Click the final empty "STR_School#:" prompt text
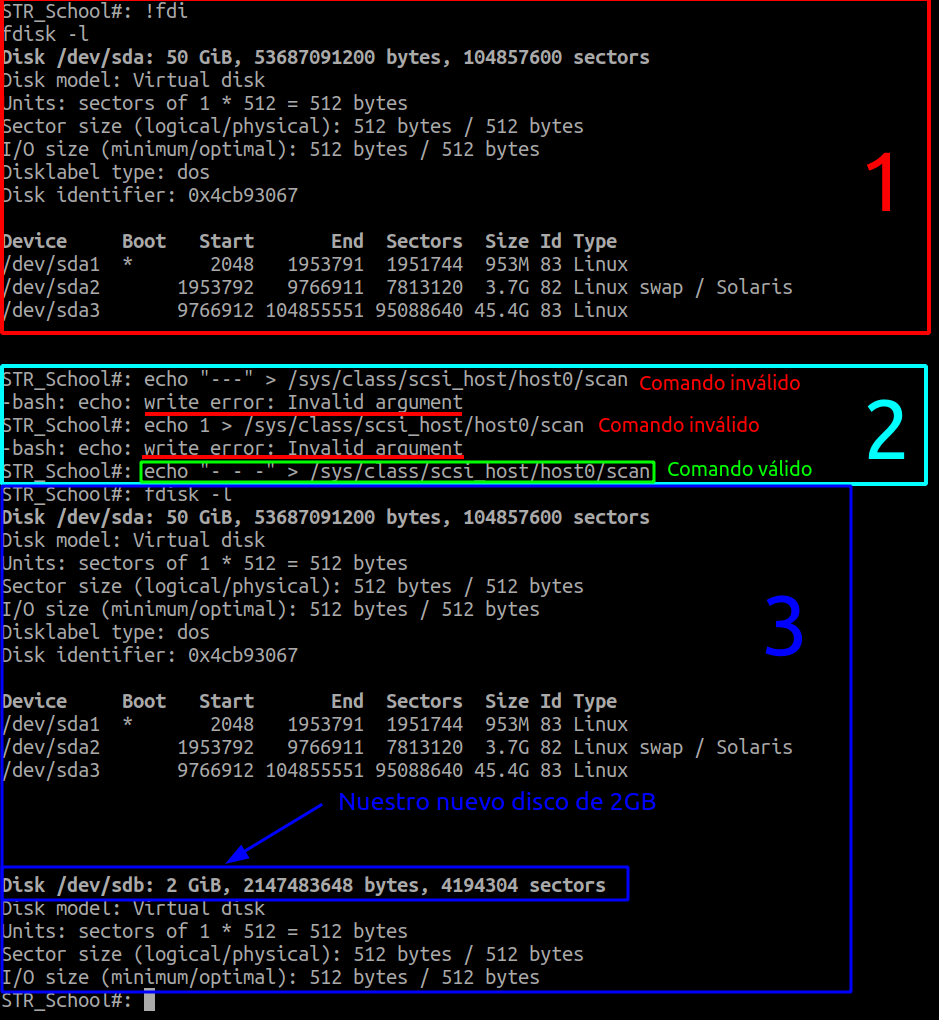939x1020 pixels. (68, 1000)
